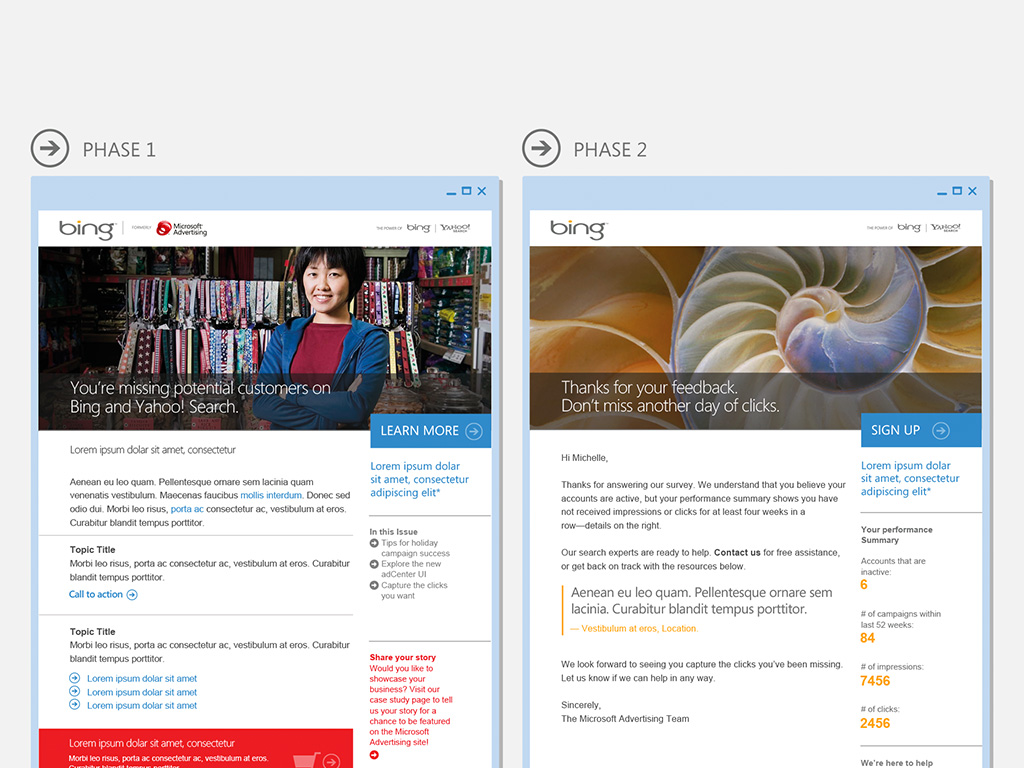Select the first 'Lorem ipsum dolar sit amet' list link
This screenshot has width=1024, height=768.
(141, 679)
